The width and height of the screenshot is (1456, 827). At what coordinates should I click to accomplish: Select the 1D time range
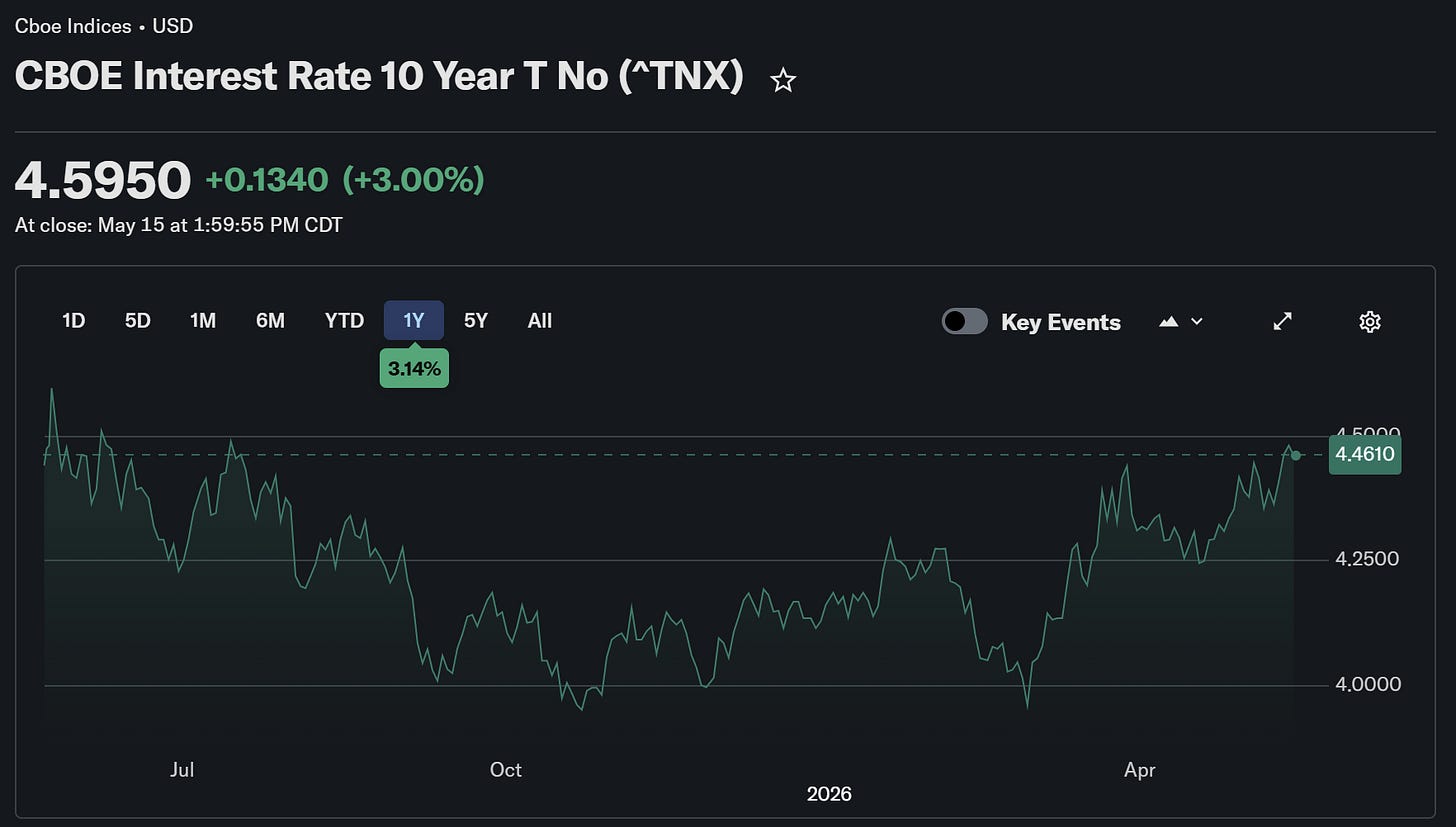[73, 321]
